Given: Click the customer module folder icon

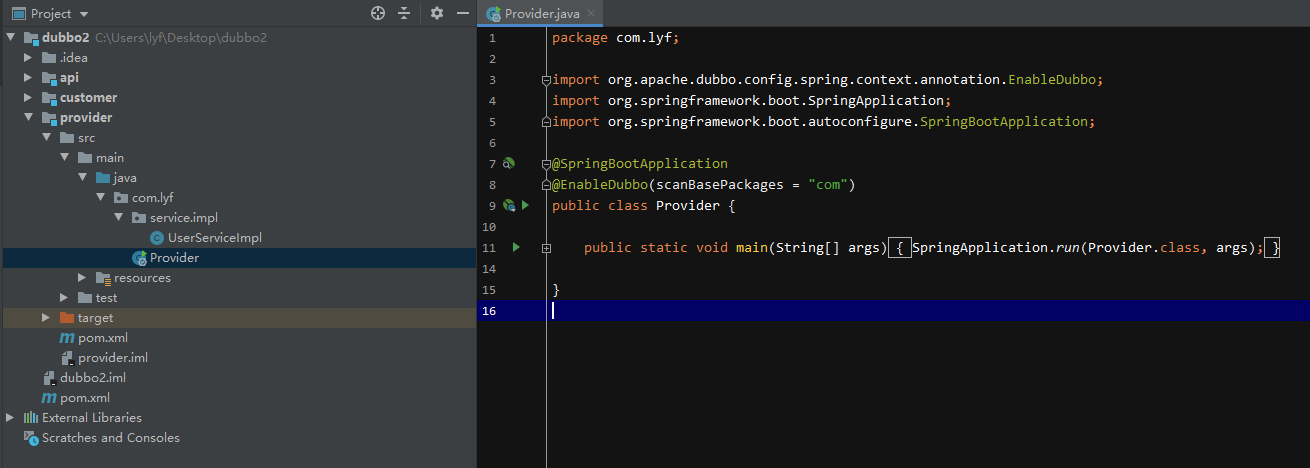Looking at the screenshot, I should 49,98.
